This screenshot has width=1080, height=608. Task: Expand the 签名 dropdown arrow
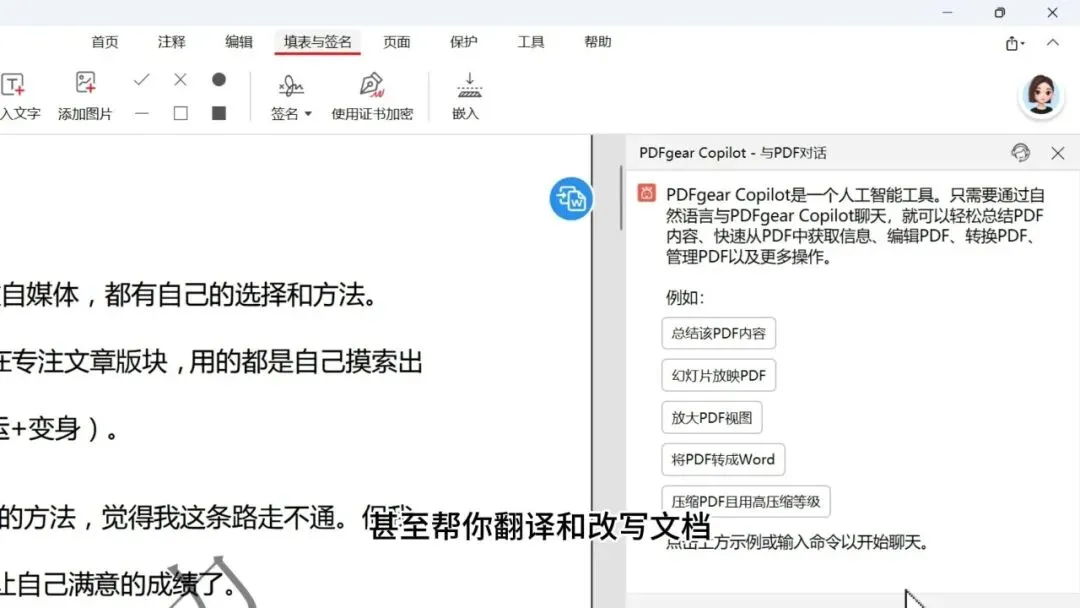pyautogui.click(x=308, y=114)
